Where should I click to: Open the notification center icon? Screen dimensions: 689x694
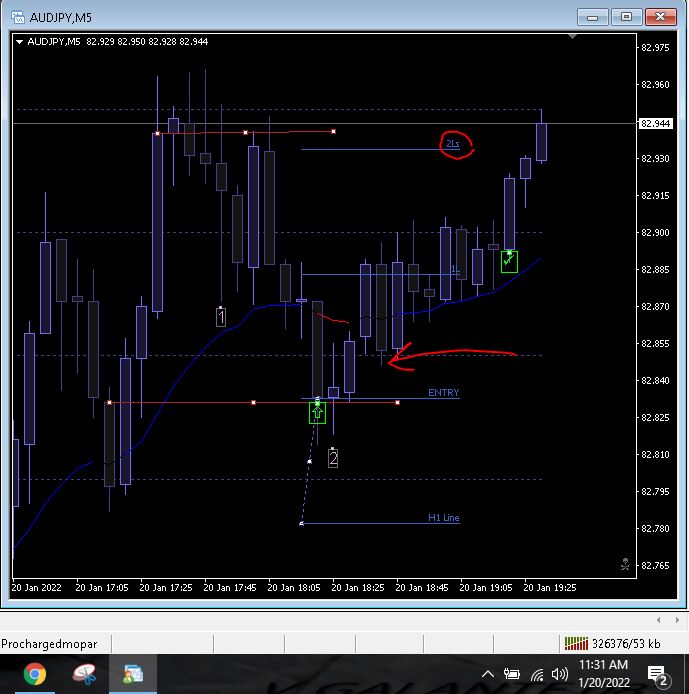(x=658, y=675)
